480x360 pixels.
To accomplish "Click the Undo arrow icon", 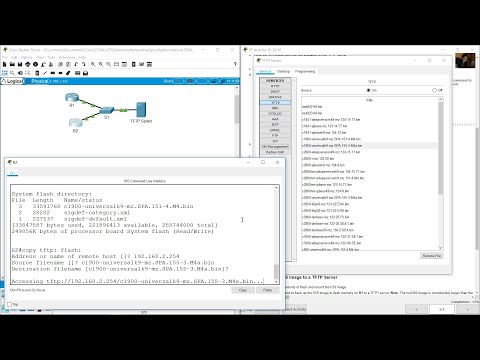I will tap(76, 64).
